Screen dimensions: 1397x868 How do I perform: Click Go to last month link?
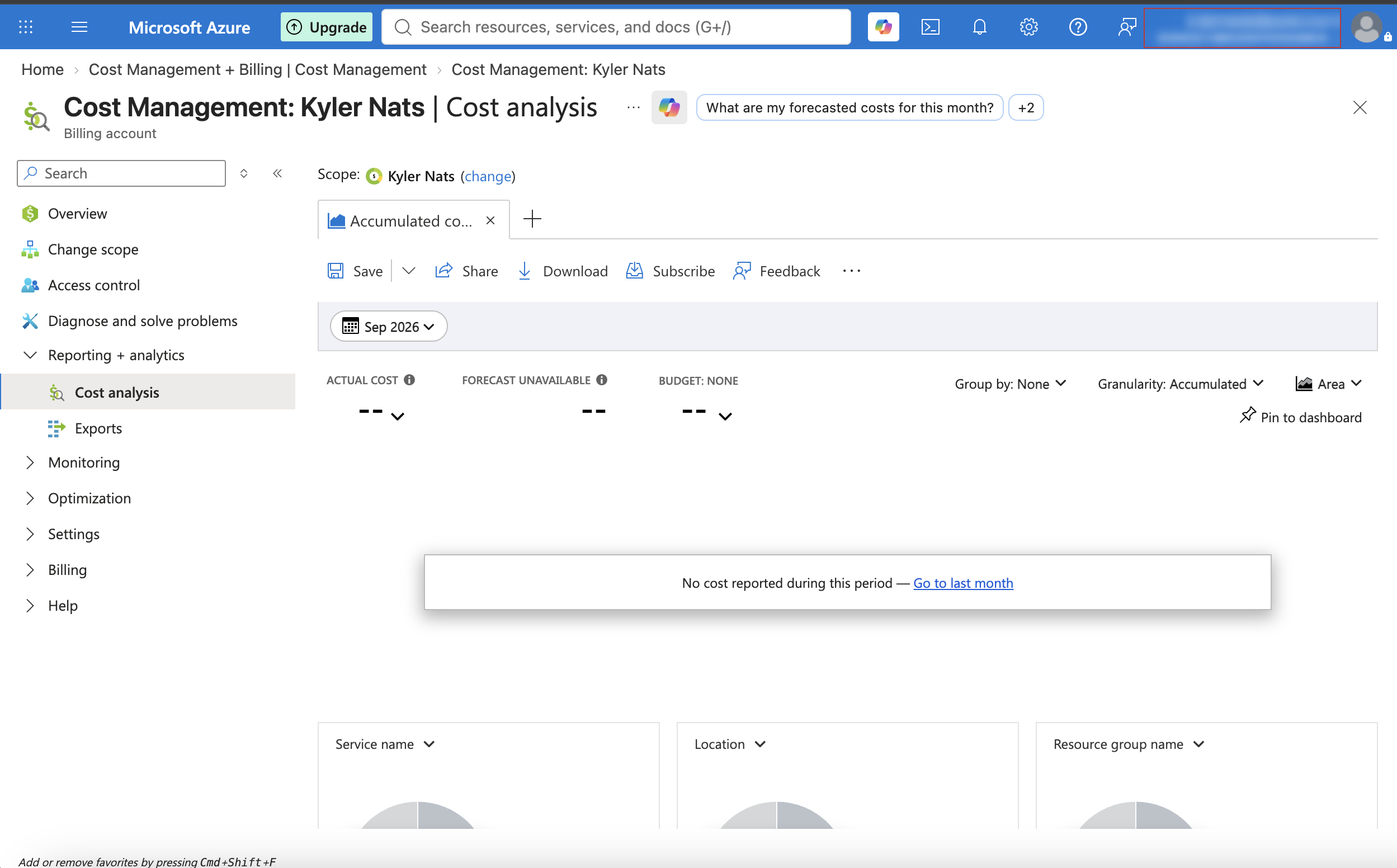pos(962,583)
